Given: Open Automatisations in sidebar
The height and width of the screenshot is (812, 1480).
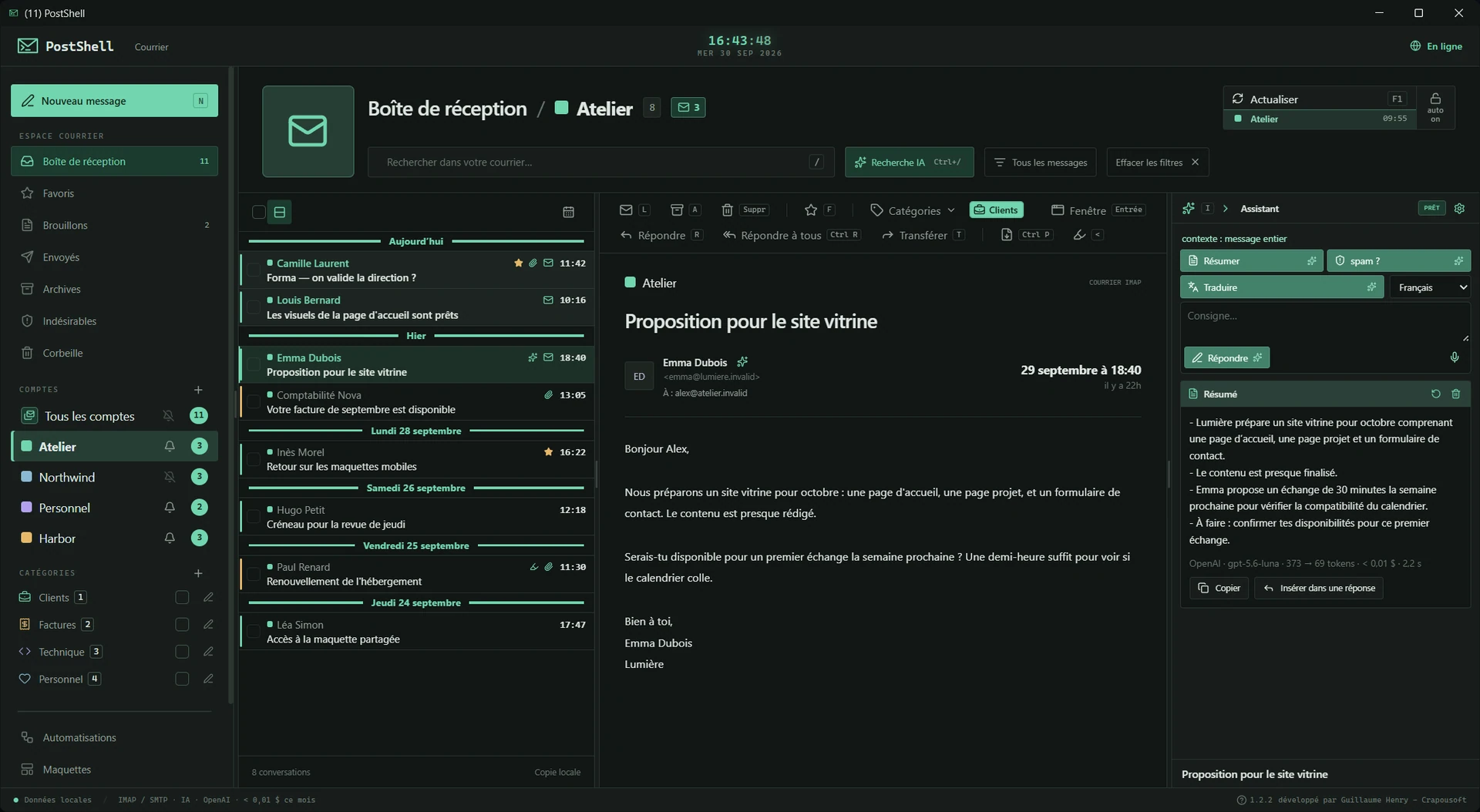Looking at the screenshot, I should click(x=114, y=737).
